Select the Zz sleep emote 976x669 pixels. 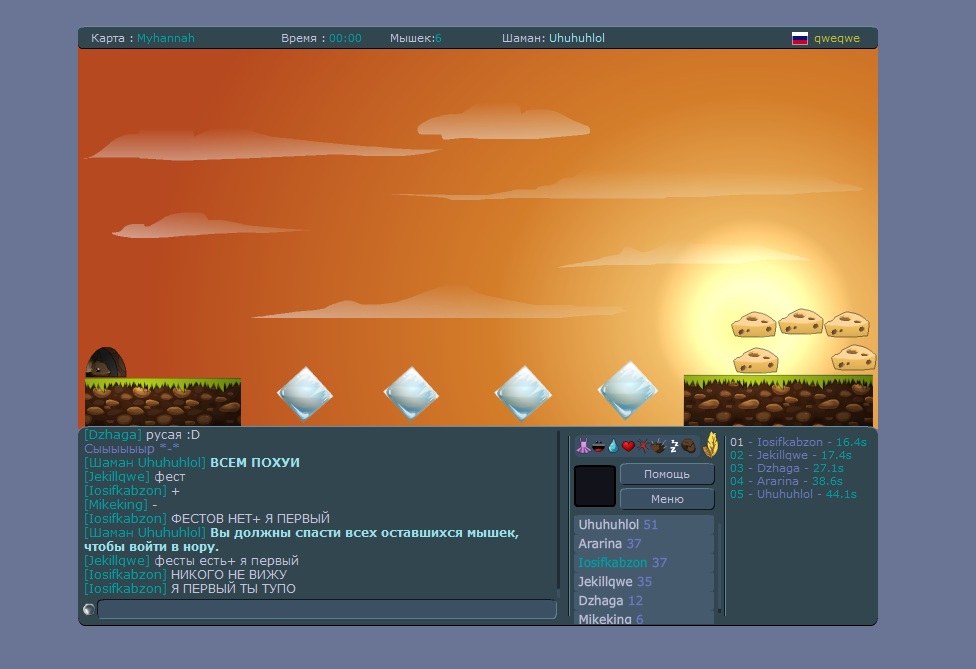(x=673, y=446)
